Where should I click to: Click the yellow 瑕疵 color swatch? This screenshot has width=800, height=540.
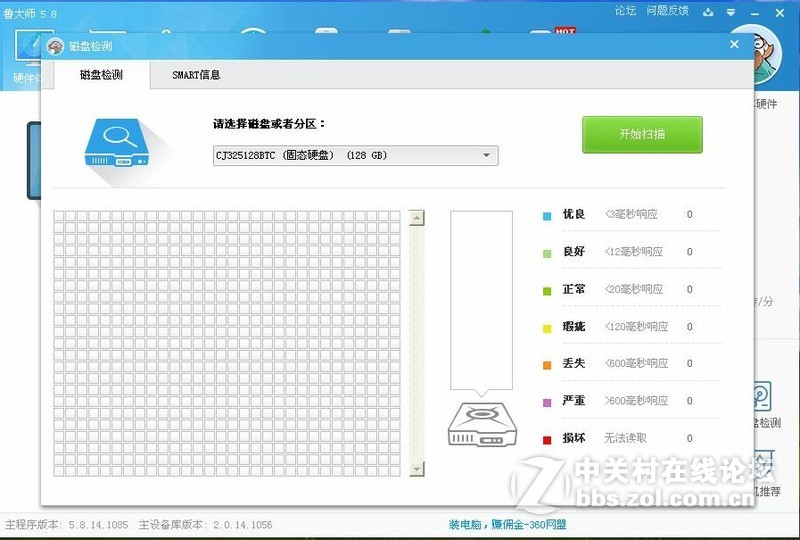[547, 328]
